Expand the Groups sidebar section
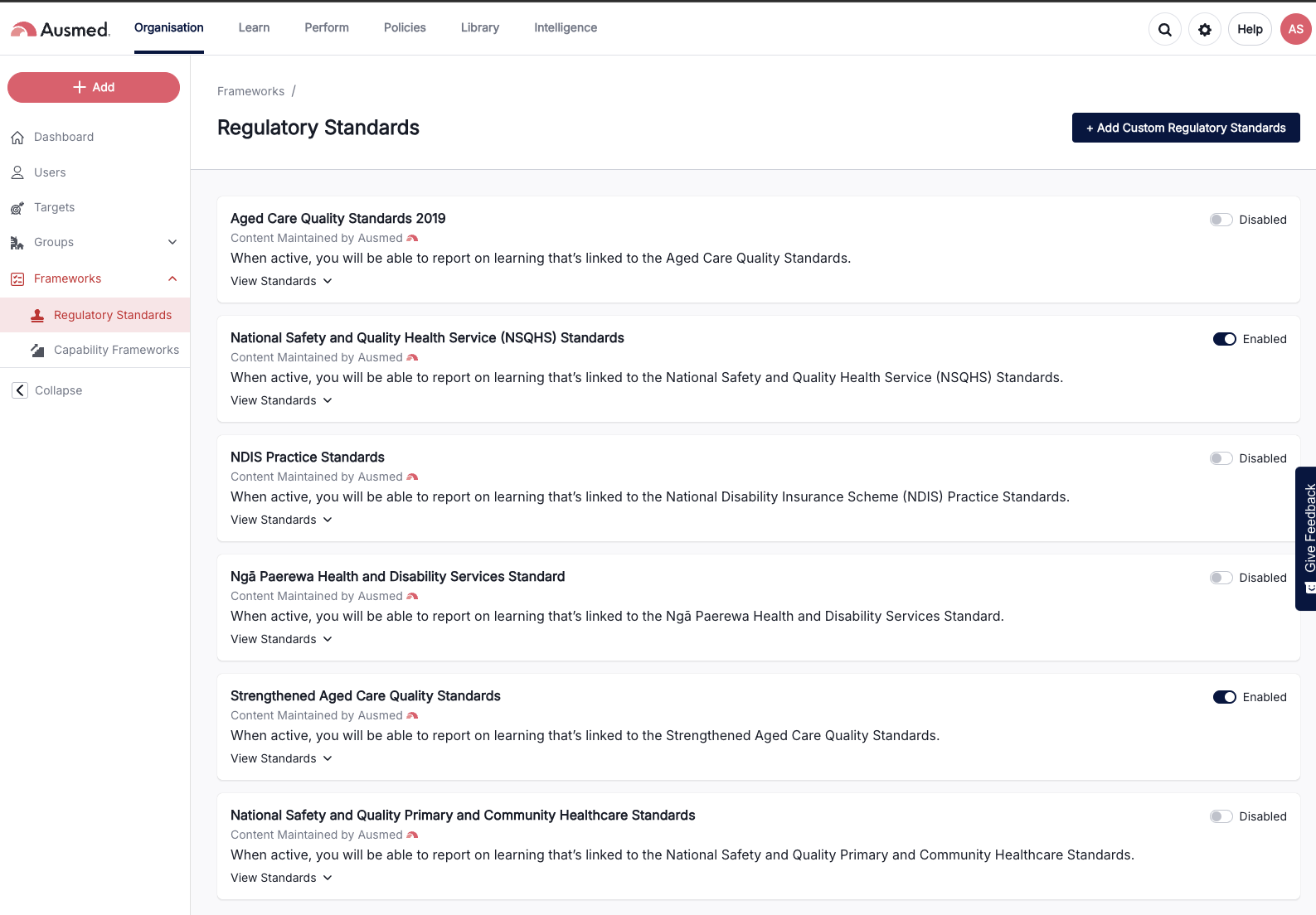1316x915 pixels. click(172, 242)
